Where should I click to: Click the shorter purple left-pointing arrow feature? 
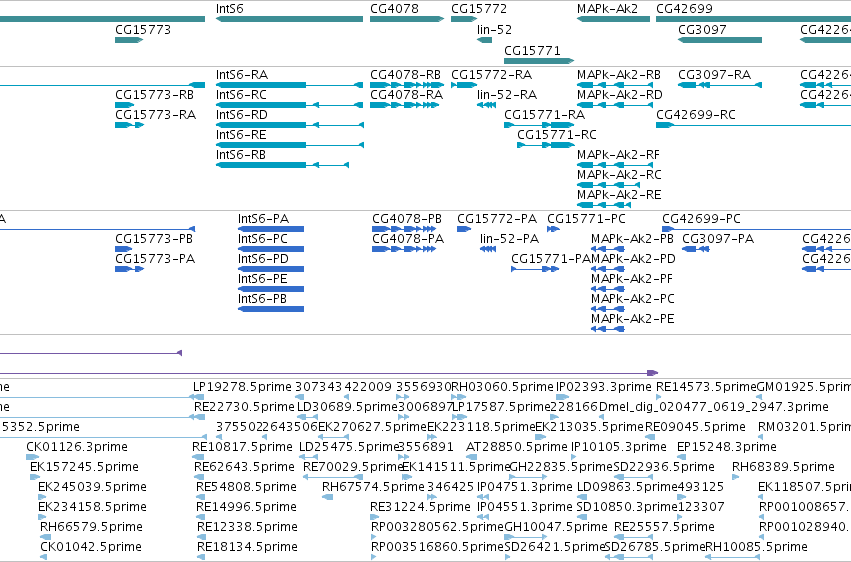click(91, 353)
